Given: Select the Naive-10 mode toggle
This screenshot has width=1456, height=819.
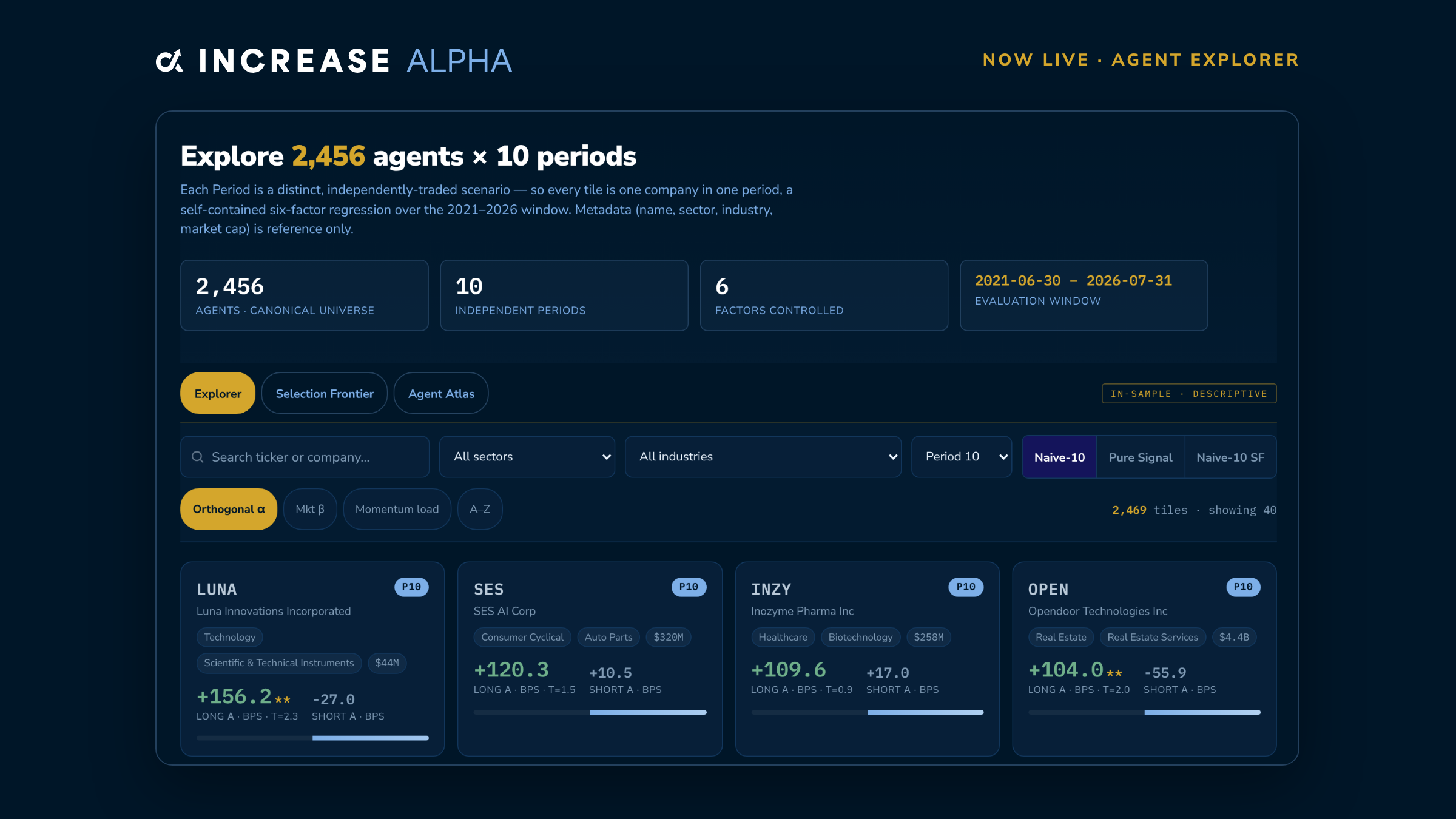Looking at the screenshot, I should 1059,457.
